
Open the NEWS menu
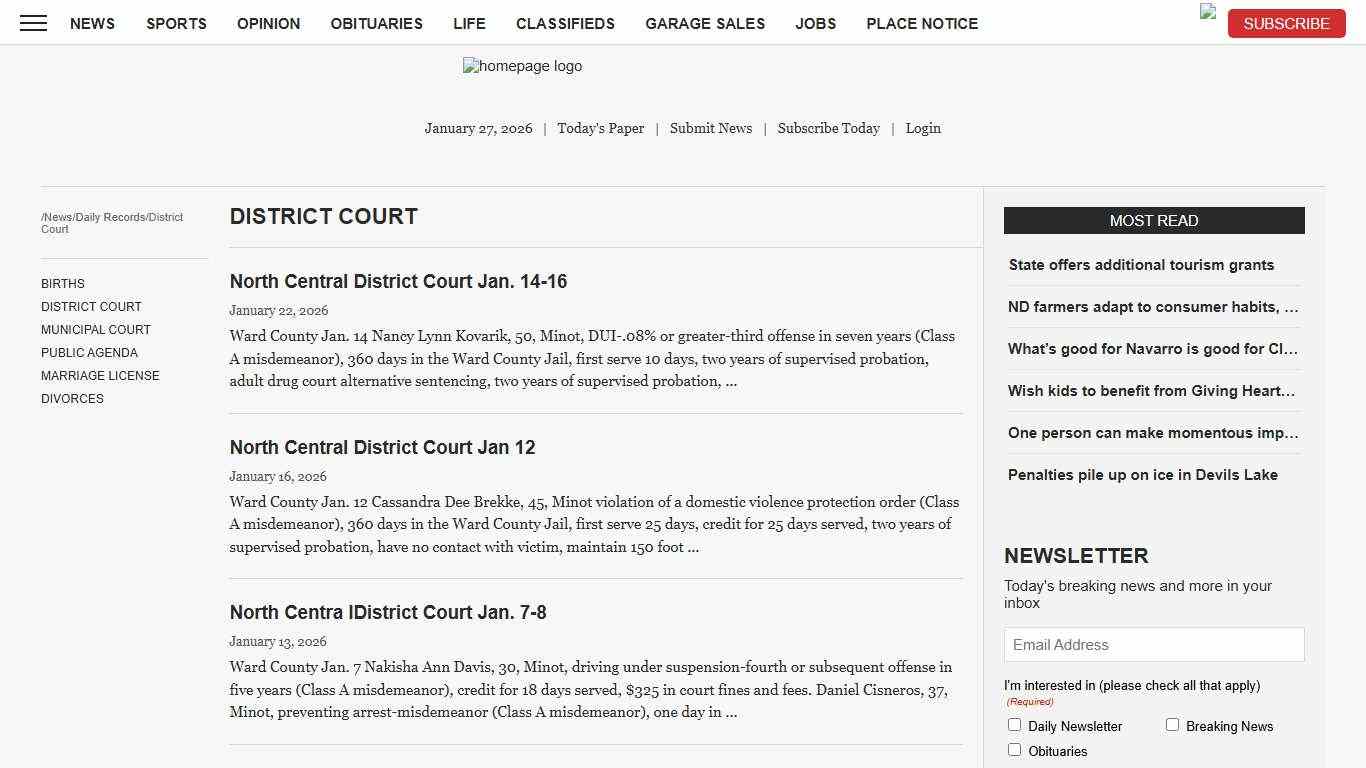tap(92, 23)
